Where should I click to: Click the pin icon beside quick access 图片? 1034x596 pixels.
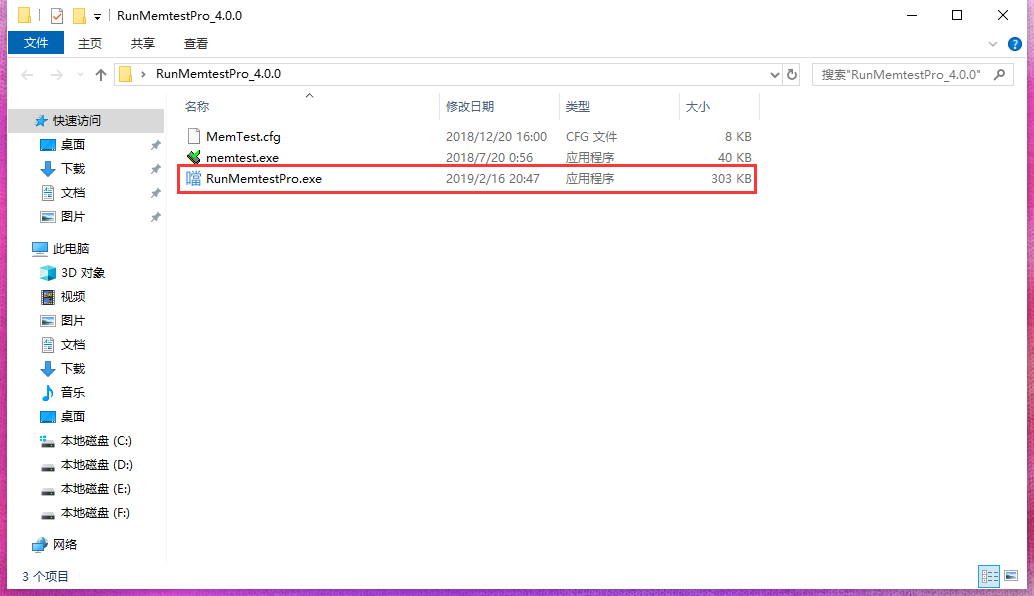pos(156,217)
